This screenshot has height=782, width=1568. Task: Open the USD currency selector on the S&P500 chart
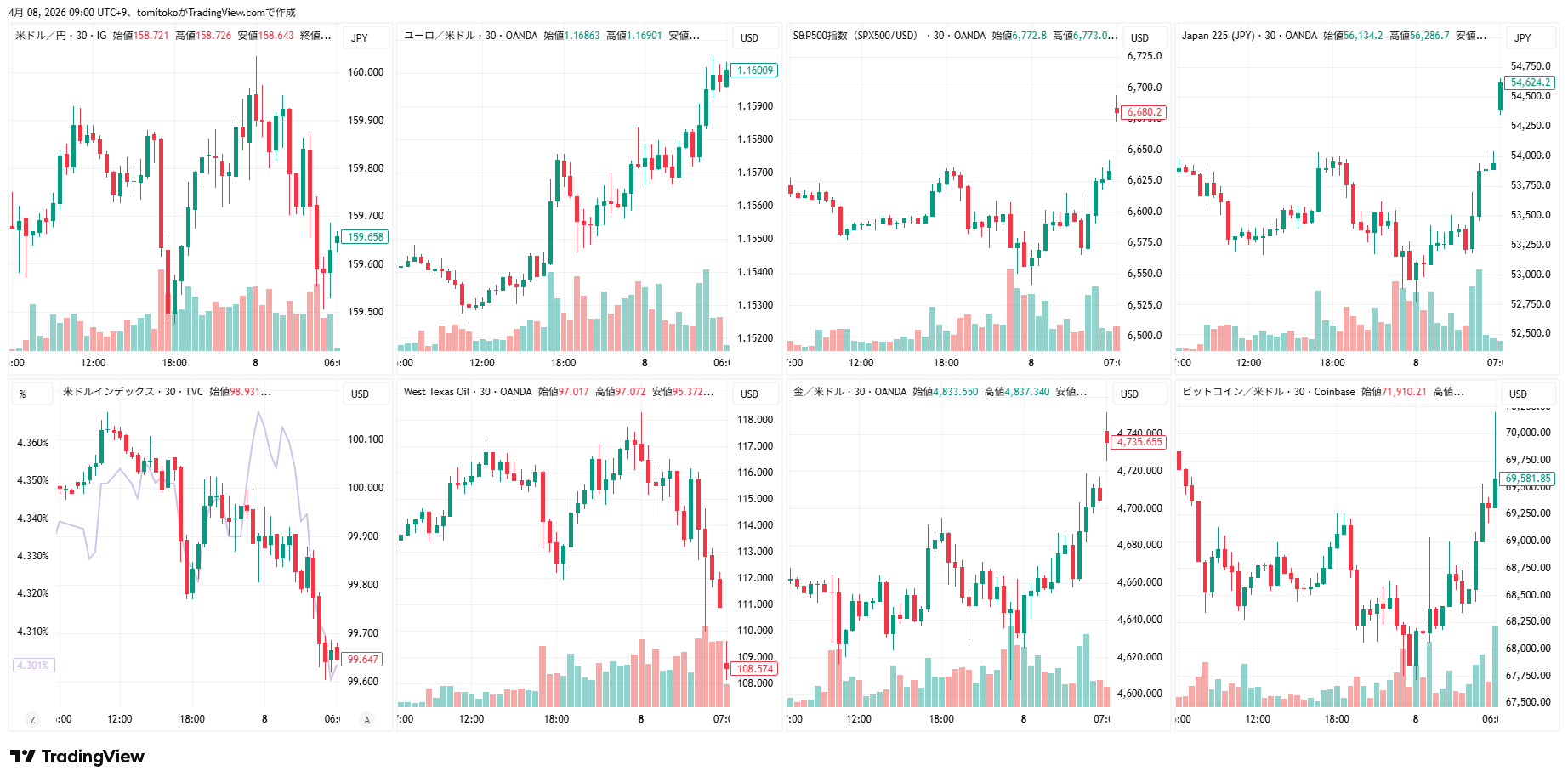pos(1139,38)
